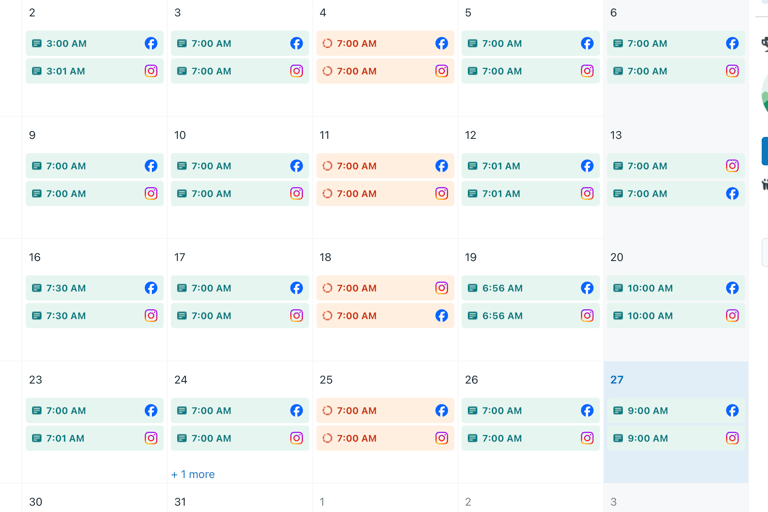This screenshot has height=512, width=768.
Task: Click Facebook icon on day 16's 7:30 AM post
Action: click(x=151, y=288)
